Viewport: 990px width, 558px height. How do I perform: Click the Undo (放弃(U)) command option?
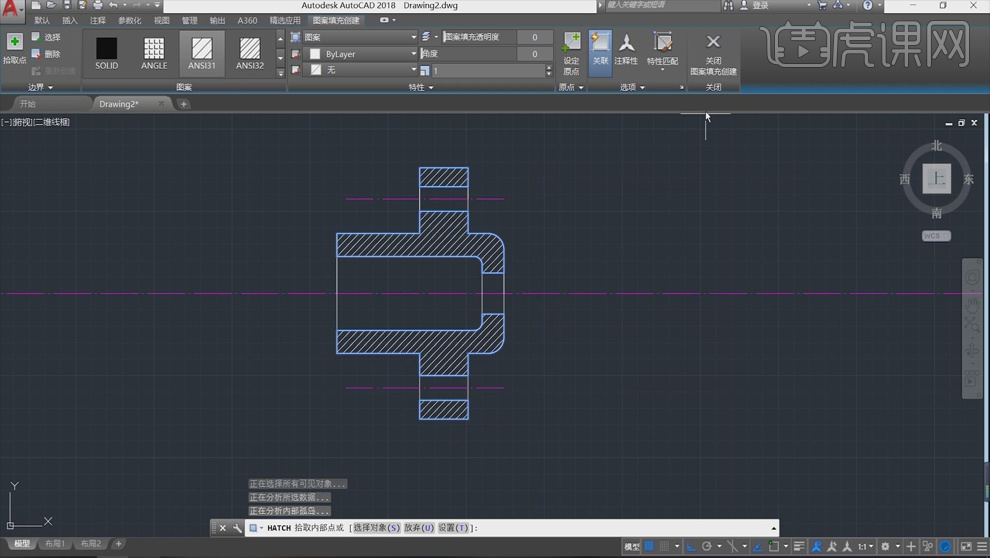419,528
